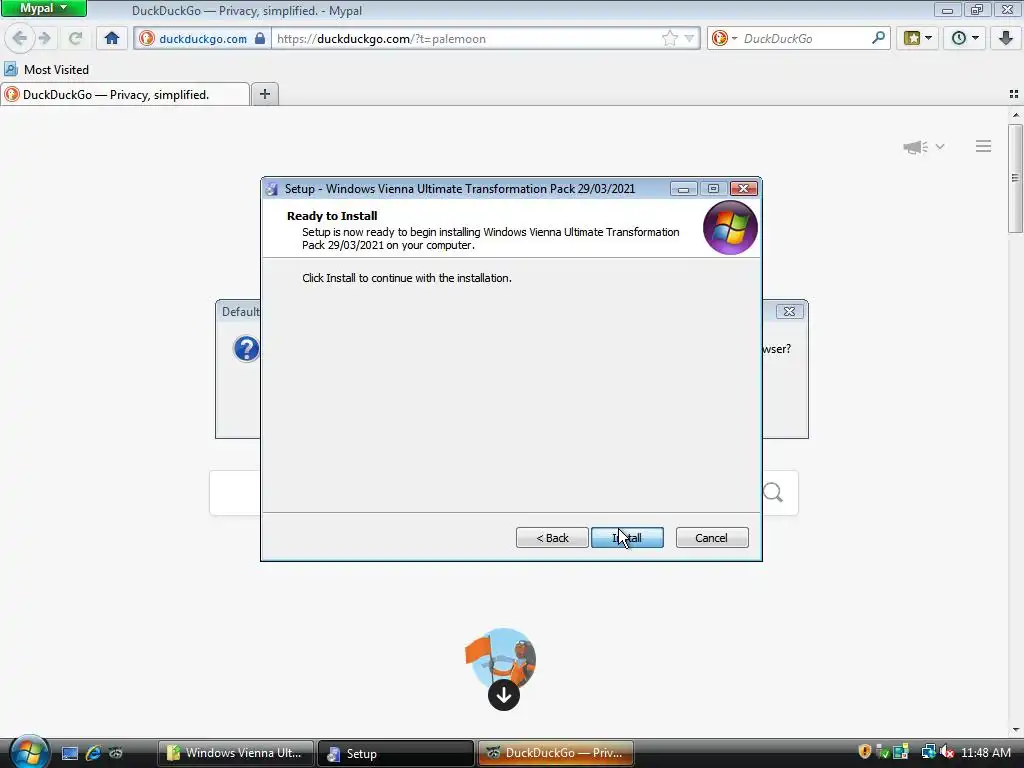Click the page vertical scrollbar thumb
This screenshot has width=1024, height=768.
tap(1015, 178)
